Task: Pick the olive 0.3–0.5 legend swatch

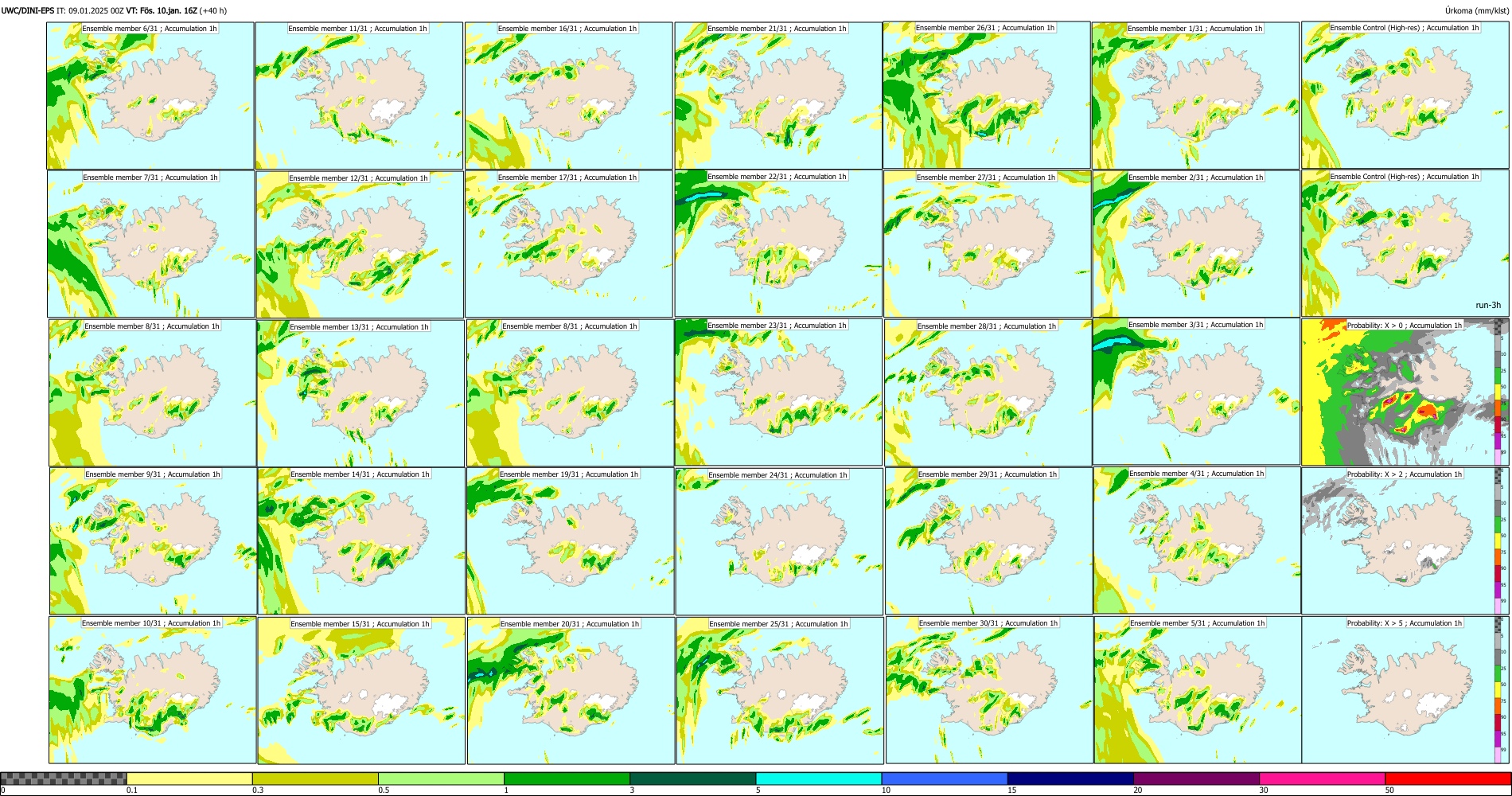Action: coord(315,778)
